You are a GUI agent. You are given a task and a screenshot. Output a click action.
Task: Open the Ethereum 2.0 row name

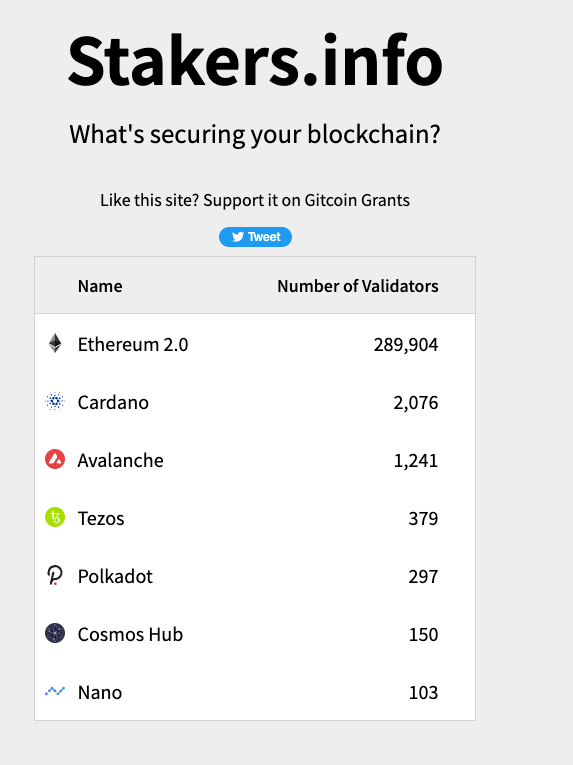pos(133,344)
